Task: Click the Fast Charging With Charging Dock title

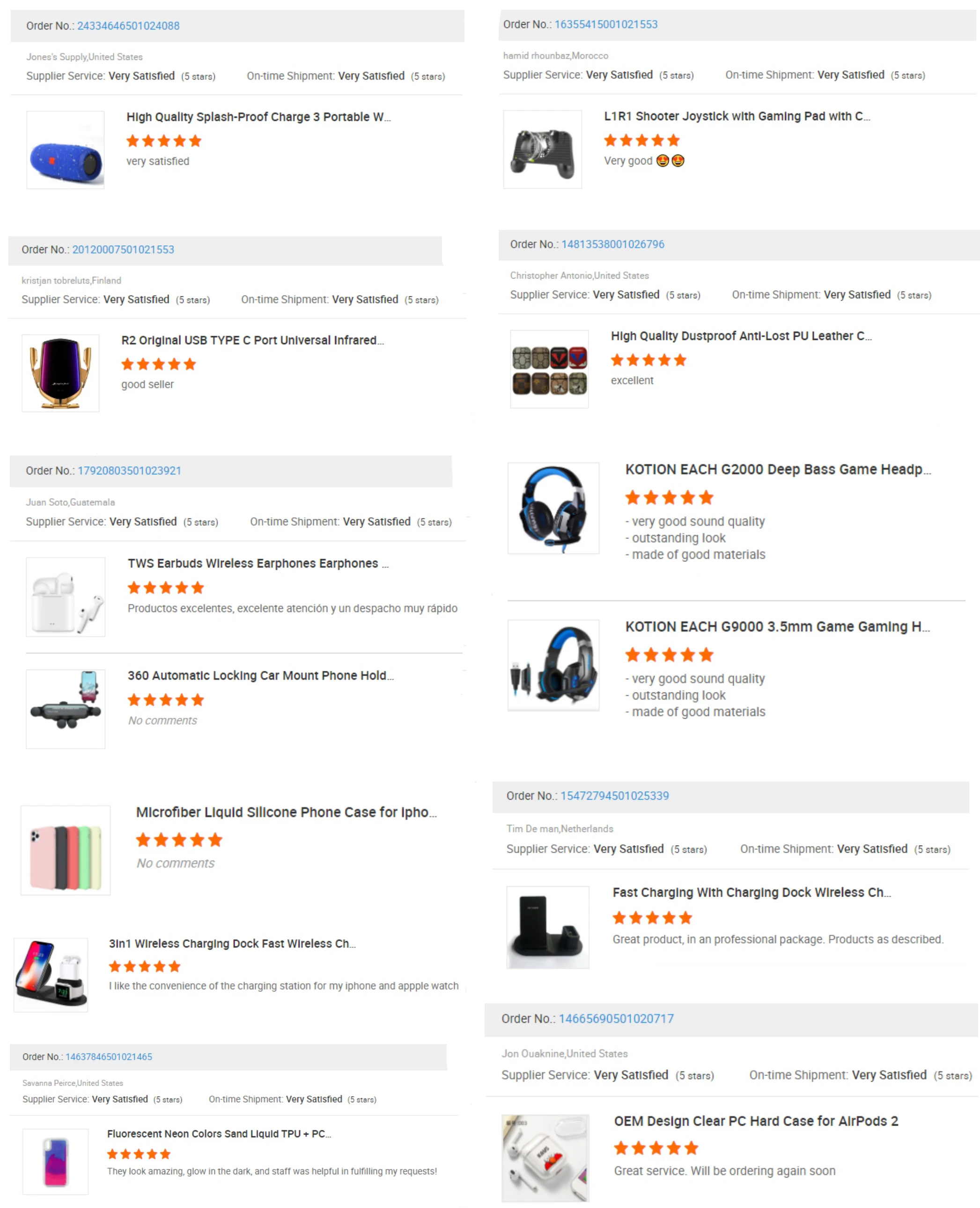Action: tap(752, 892)
